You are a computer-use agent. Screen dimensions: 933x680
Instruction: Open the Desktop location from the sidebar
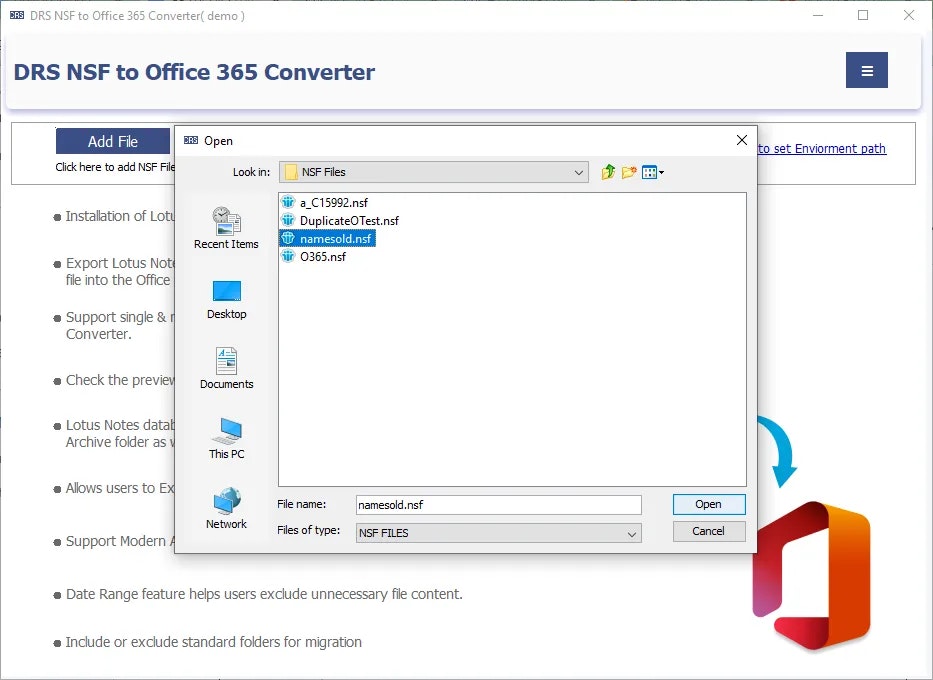(x=225, y=298)
